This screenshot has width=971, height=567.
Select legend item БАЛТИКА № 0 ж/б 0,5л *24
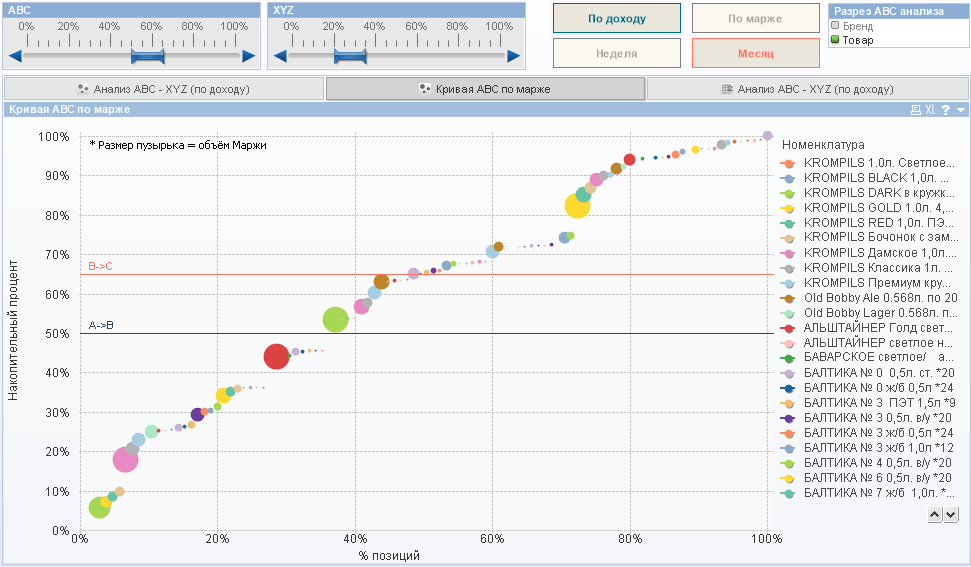point(868,387)
